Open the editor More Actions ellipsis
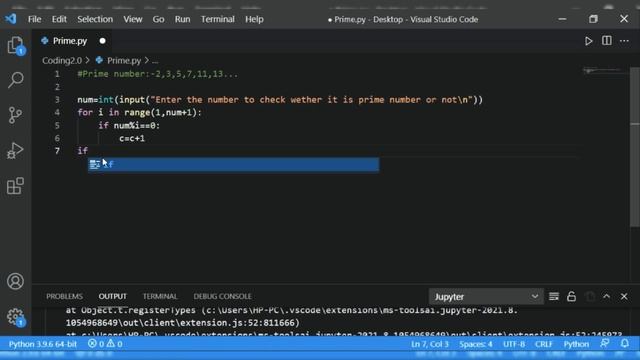The image size is (640, 360). tap(624, 41)
